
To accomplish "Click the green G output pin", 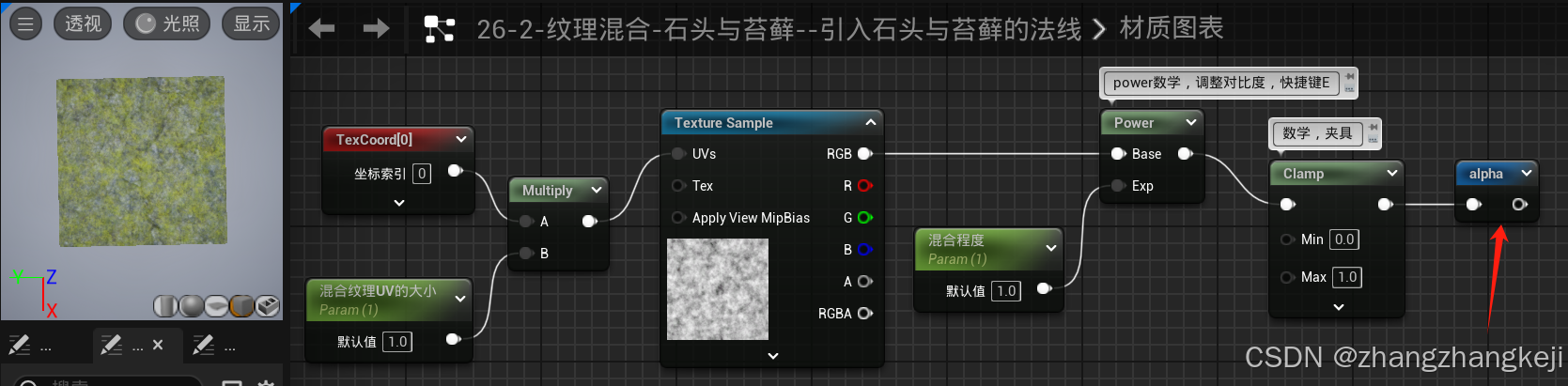I will pyautogui.click(x=865, y=218).
